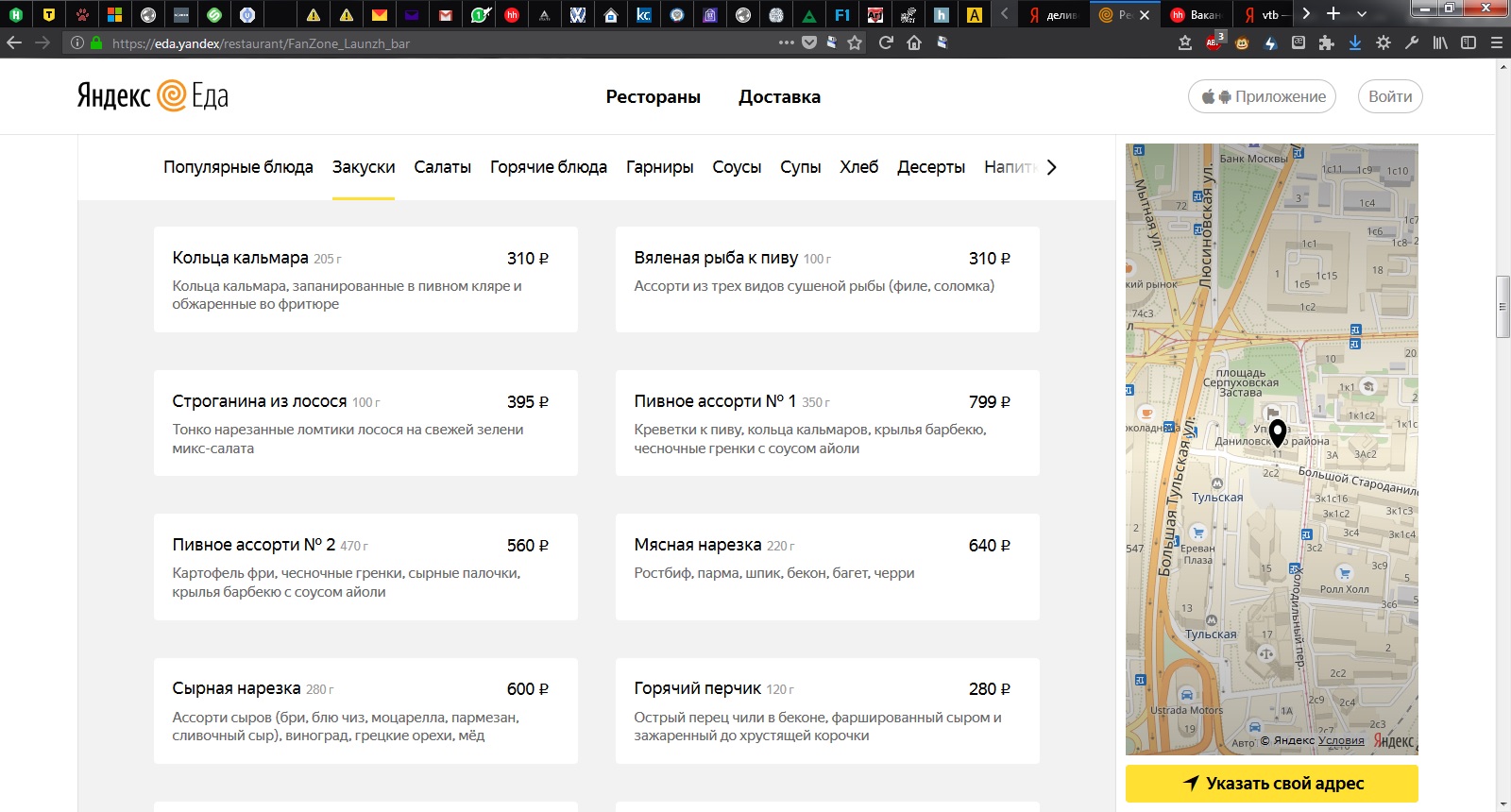This screenshot has height=812, width=1511.
Task: Click the Указать свой адрес button
Action: click(x=1271, y=783)
